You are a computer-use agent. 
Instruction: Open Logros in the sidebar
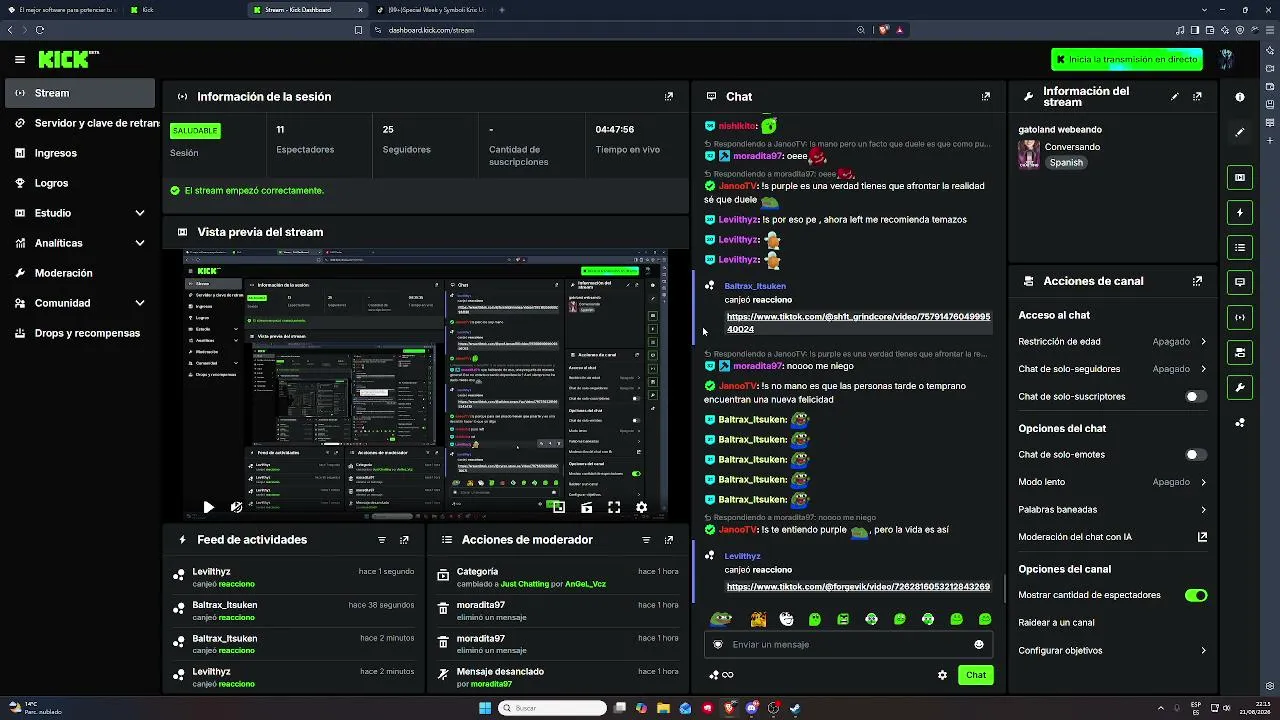[80, 183]
